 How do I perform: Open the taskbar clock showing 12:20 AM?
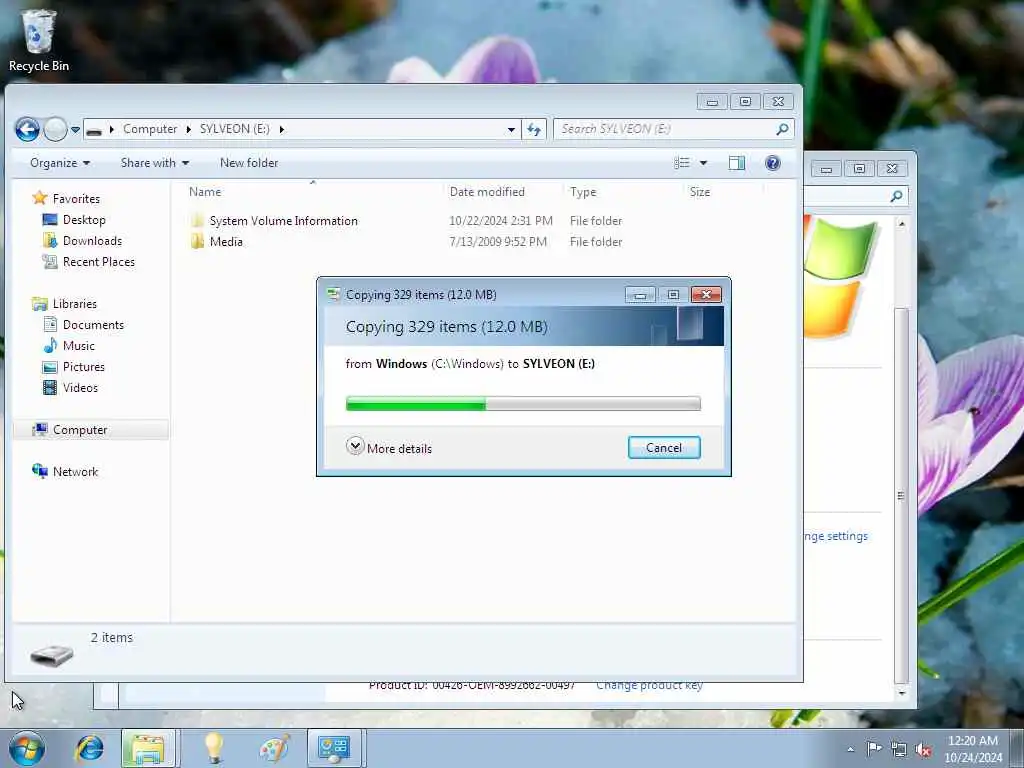[972, 749]
